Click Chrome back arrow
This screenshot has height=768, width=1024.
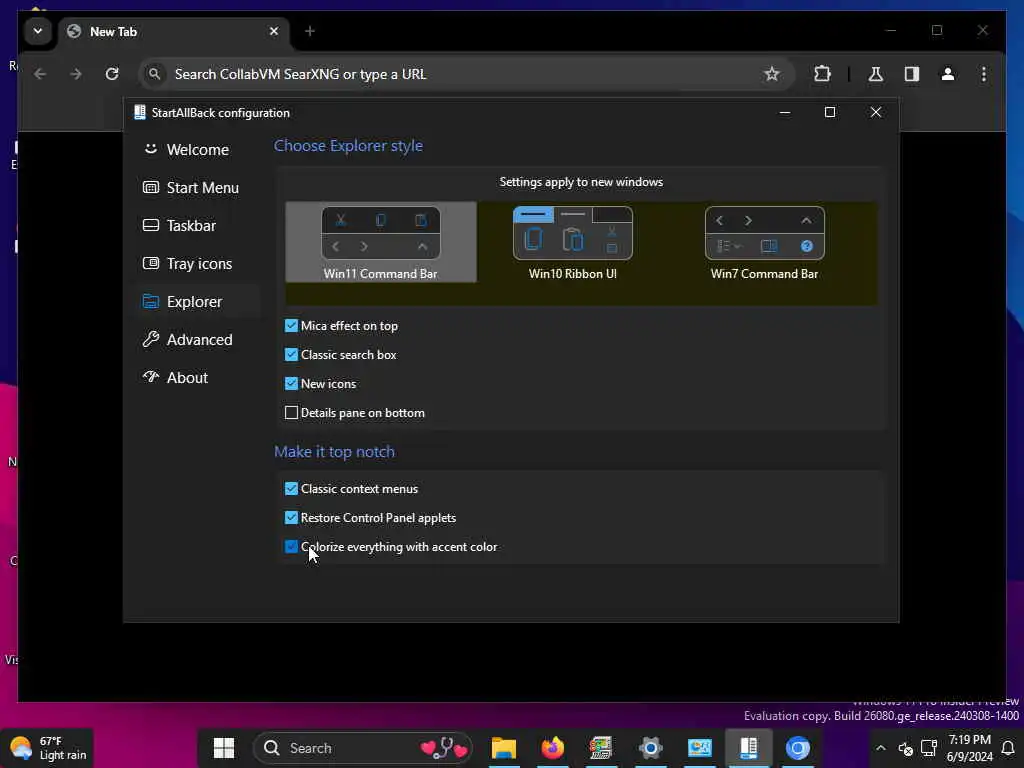coord(40,74)
